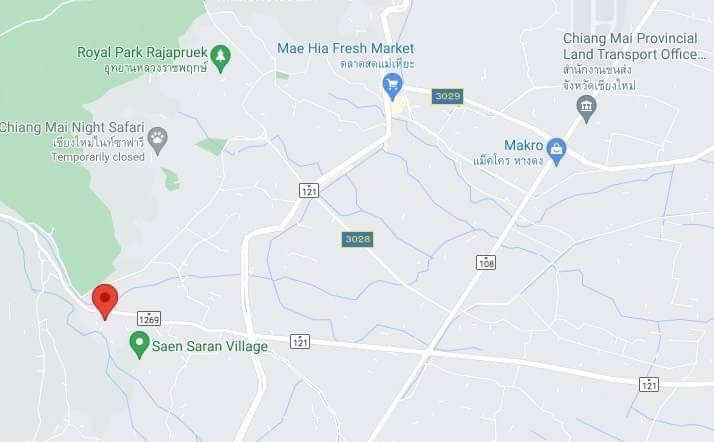Image resolution: width=714 pixels, height=442 pixels.
Task: Click the Land Transport Office building pin
Action: [x=586, y=109]
